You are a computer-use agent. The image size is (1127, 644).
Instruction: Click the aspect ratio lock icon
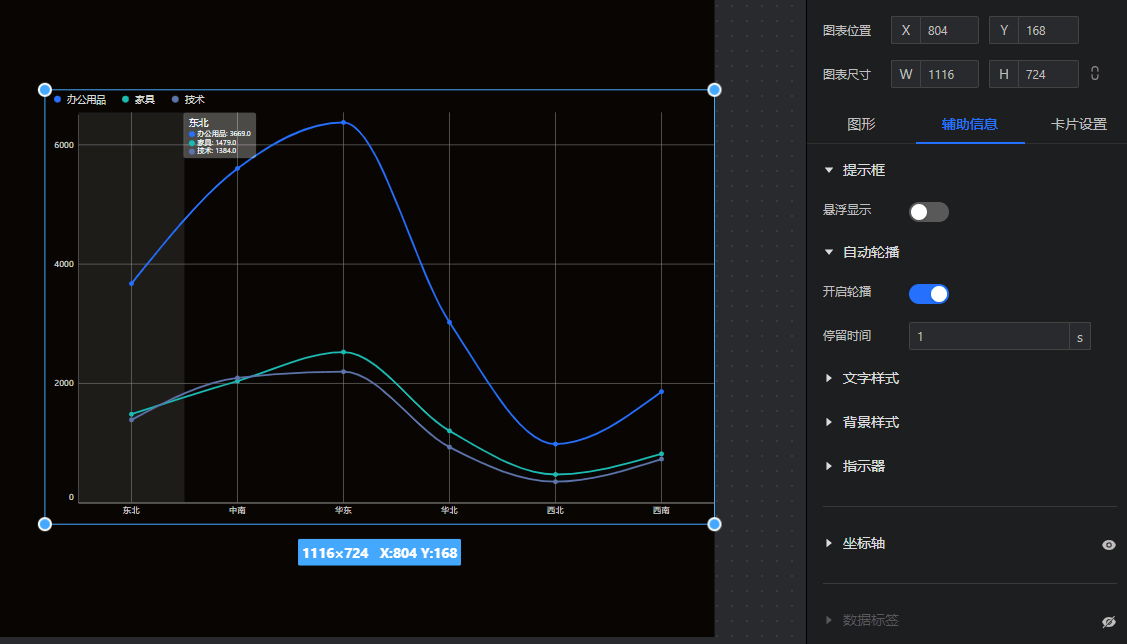1095,74
